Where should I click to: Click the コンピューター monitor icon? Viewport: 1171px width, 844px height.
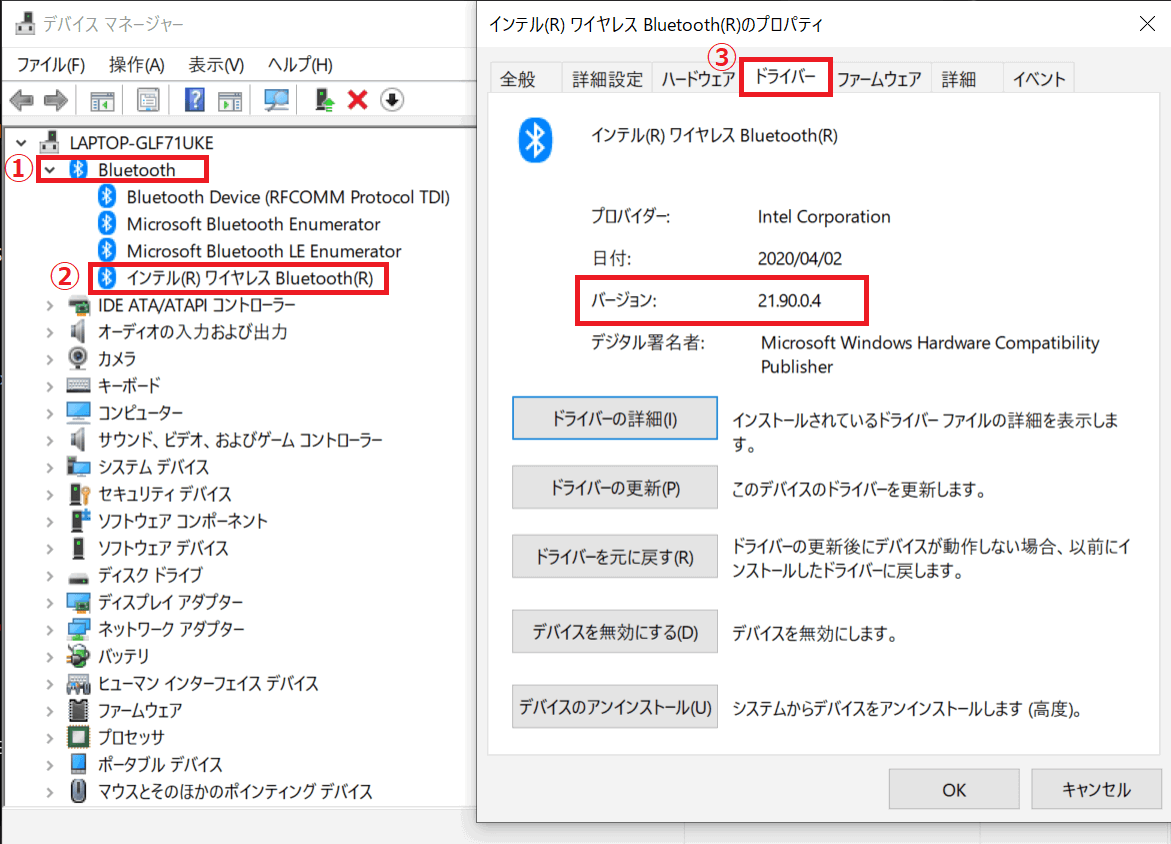tap(78, 412)
